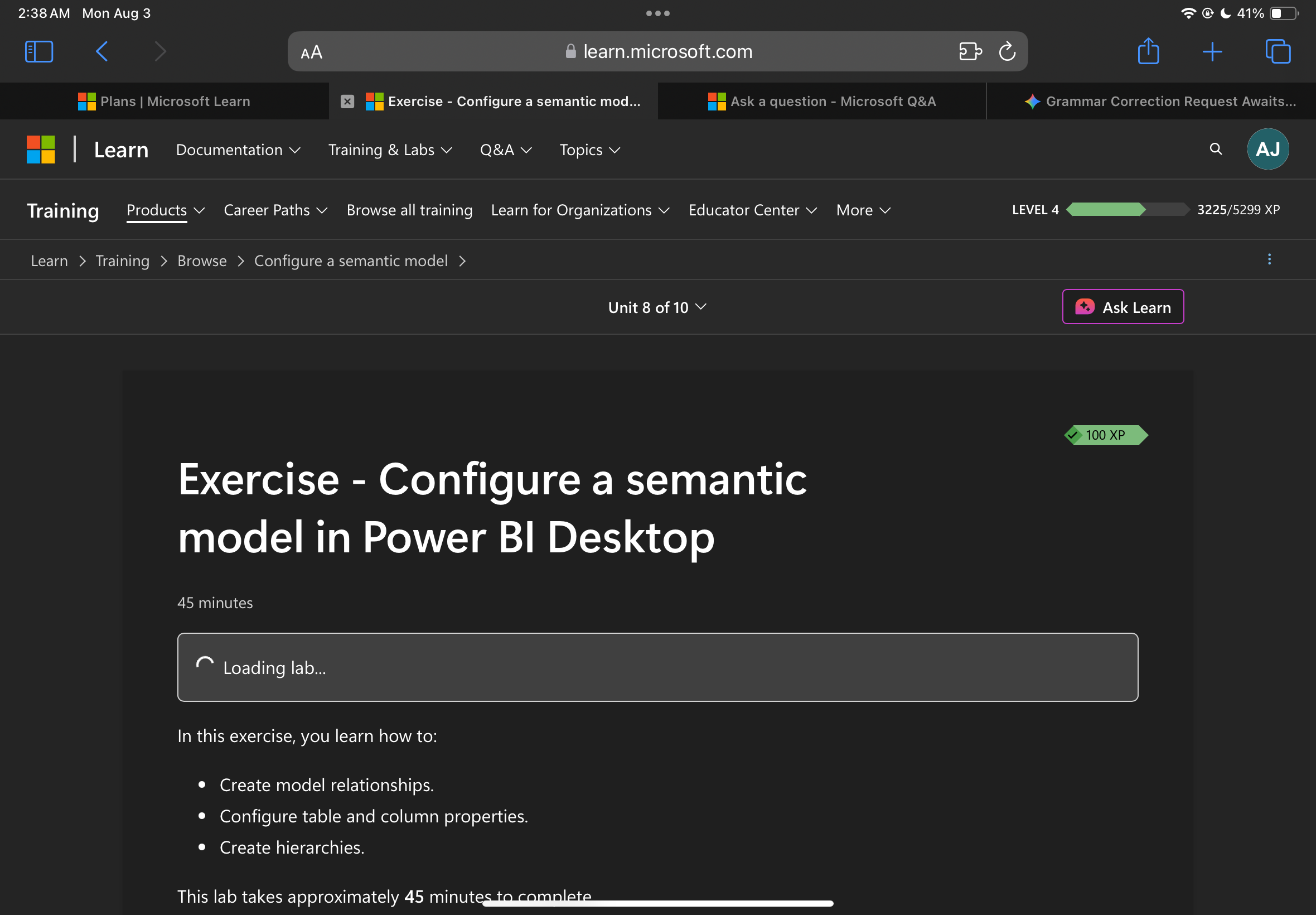The height and width of the screenshot is (915, 1316).
Task: Click the Microsoft logo
Action: point(41,150)
